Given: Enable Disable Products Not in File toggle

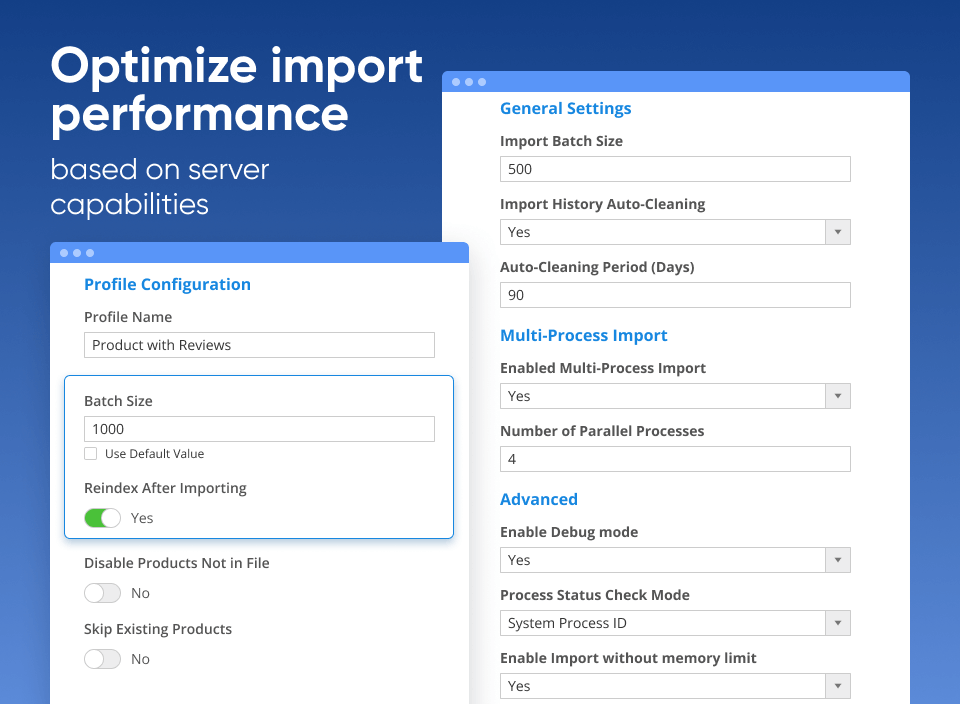Looking at the screenshot, I should (102, 593).
